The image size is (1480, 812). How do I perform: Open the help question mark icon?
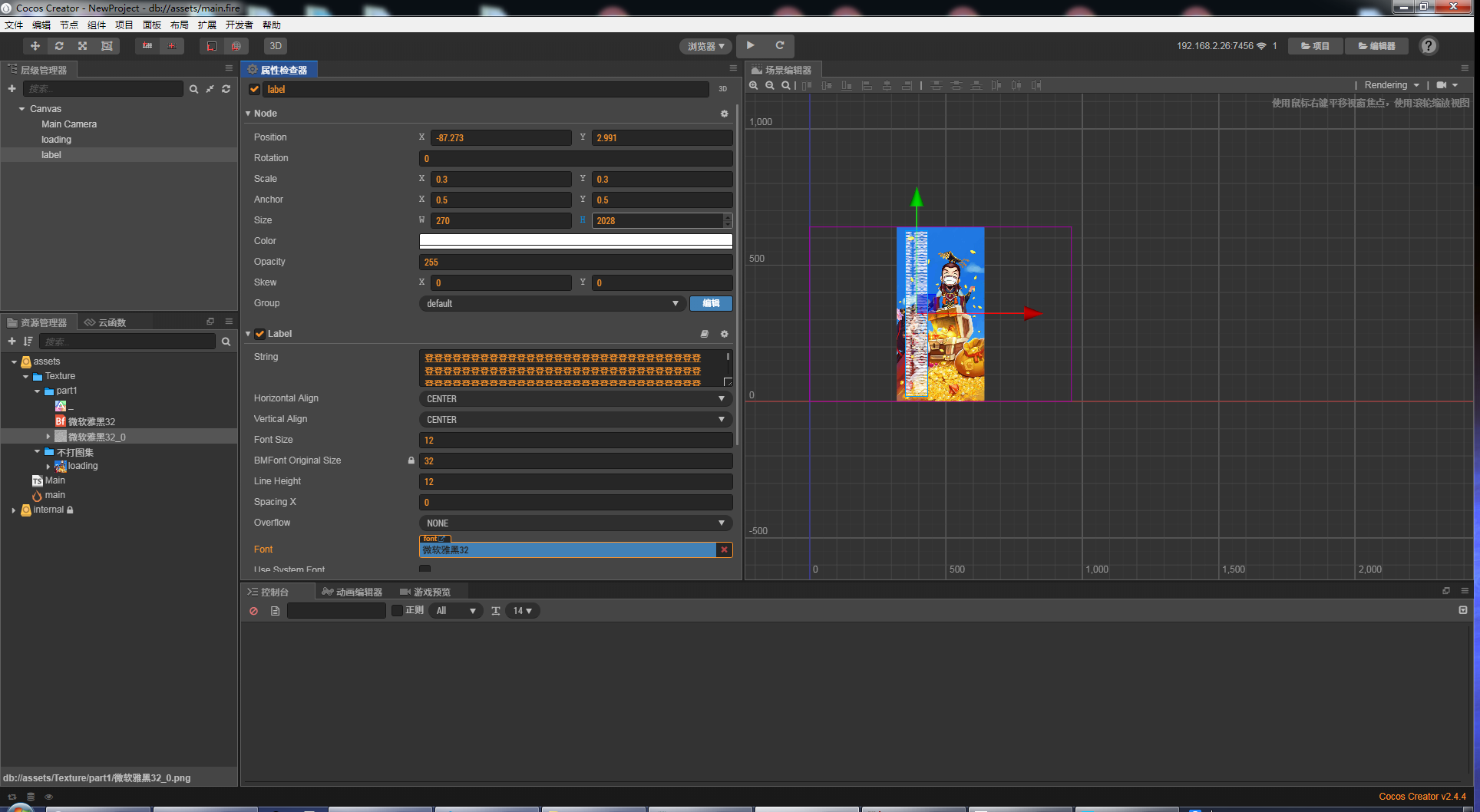1428,46
